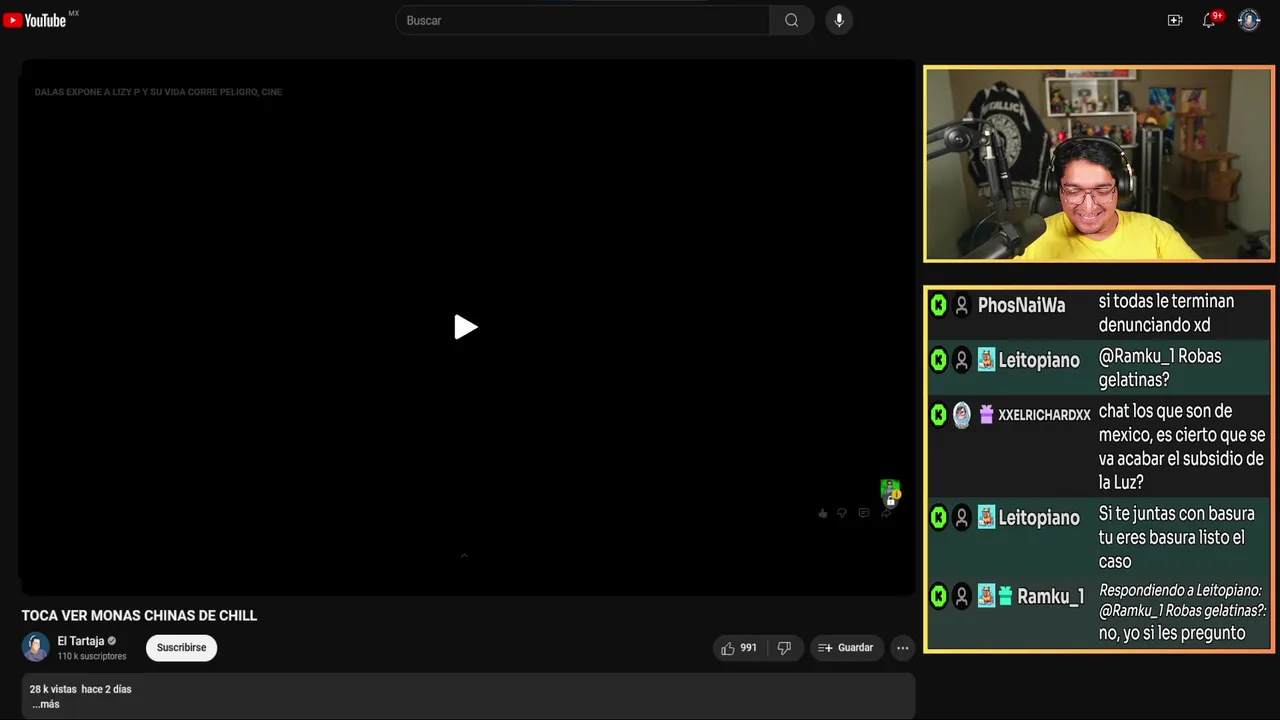This screenshot has width=1280, height=720.
Task: Click the magnifying glass search button
Action: pyautogui.click(x=791, y=20)
